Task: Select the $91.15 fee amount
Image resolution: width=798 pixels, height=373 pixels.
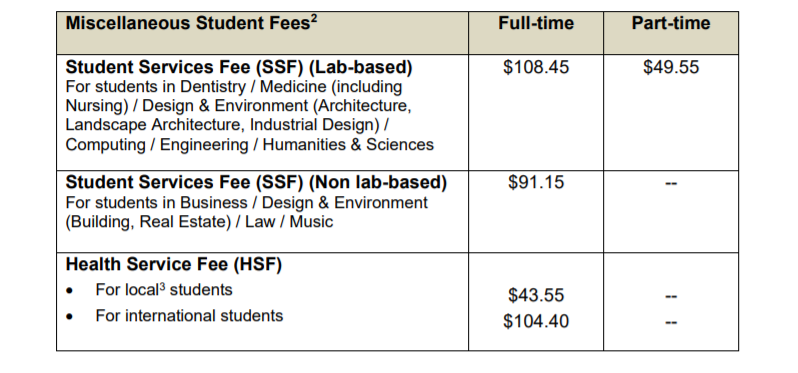Action: (x=536, y=182)
